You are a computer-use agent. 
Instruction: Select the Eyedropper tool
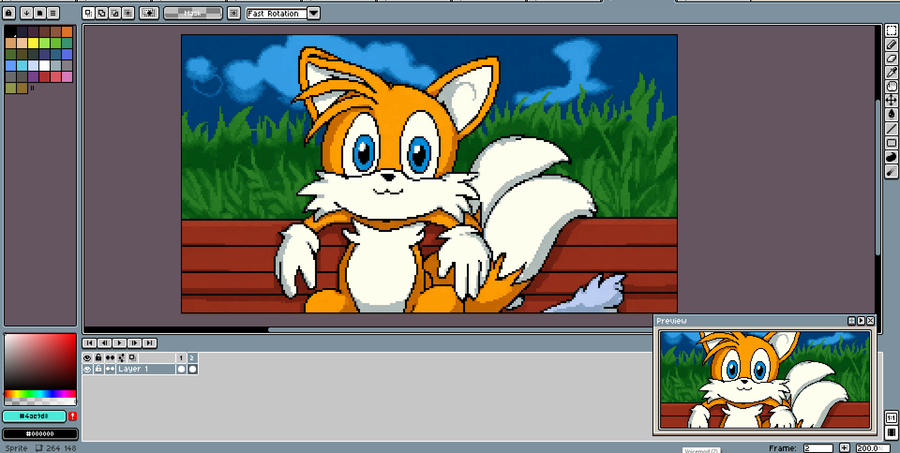(891, 72)
